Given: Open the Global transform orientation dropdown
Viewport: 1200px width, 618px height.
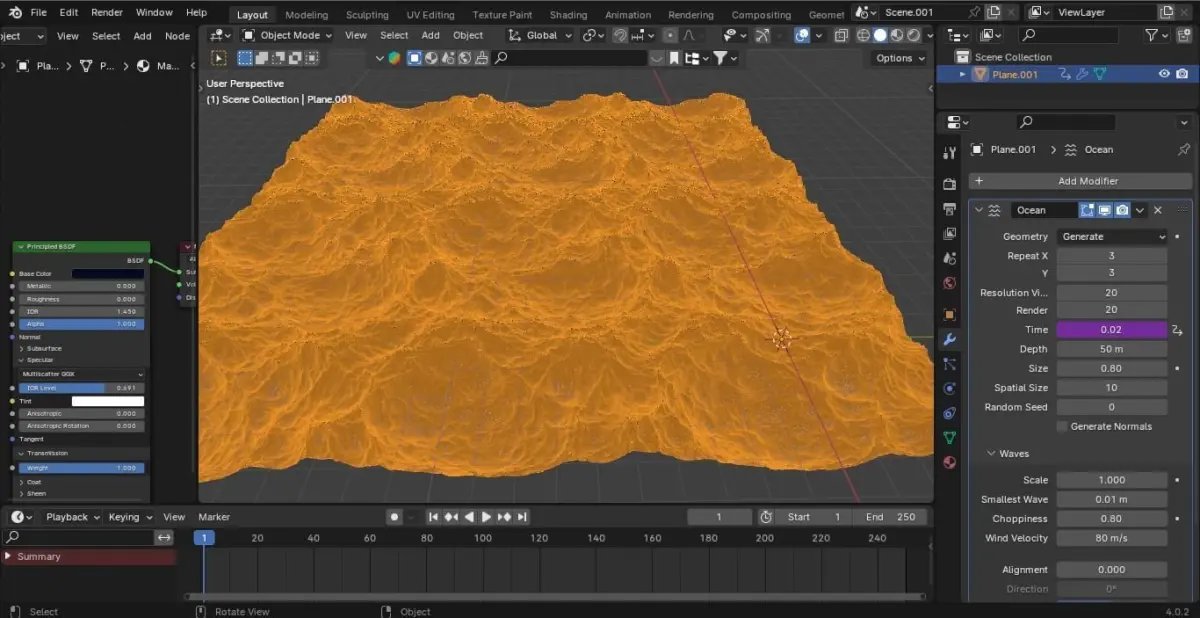Looking at the screenshot, I should 541,35.
